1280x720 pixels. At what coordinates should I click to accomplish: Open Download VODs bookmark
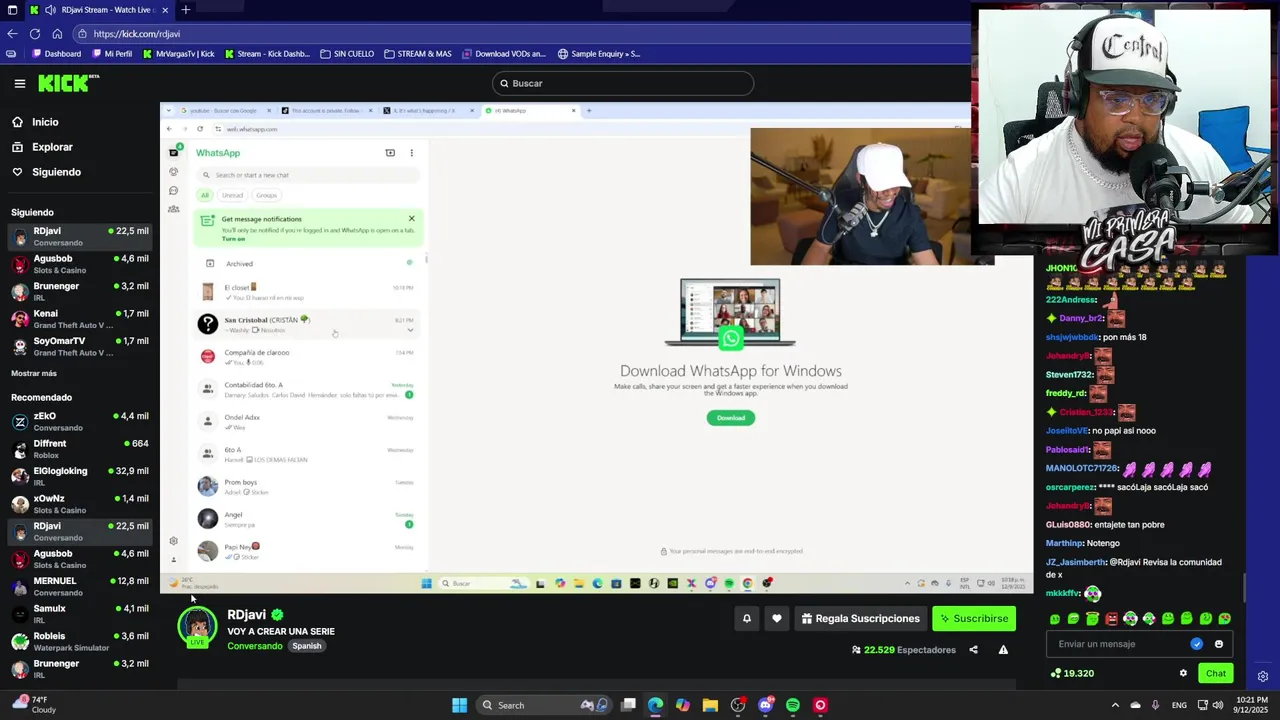point(504,54)
